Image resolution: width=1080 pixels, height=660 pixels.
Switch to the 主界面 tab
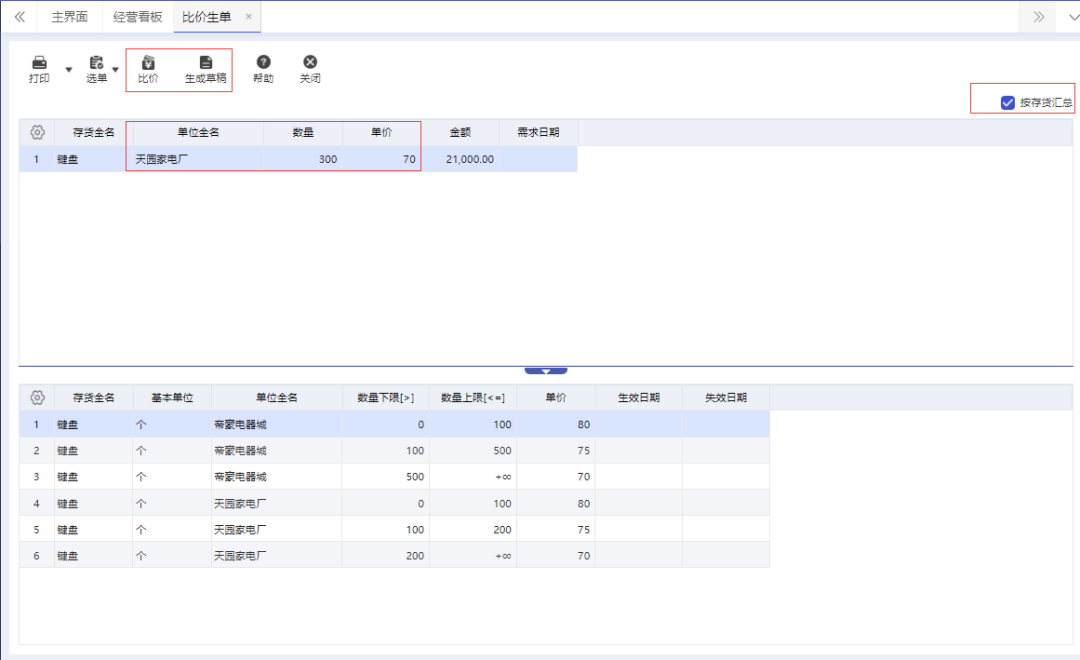pyautogui.click(x=68, y=16)
